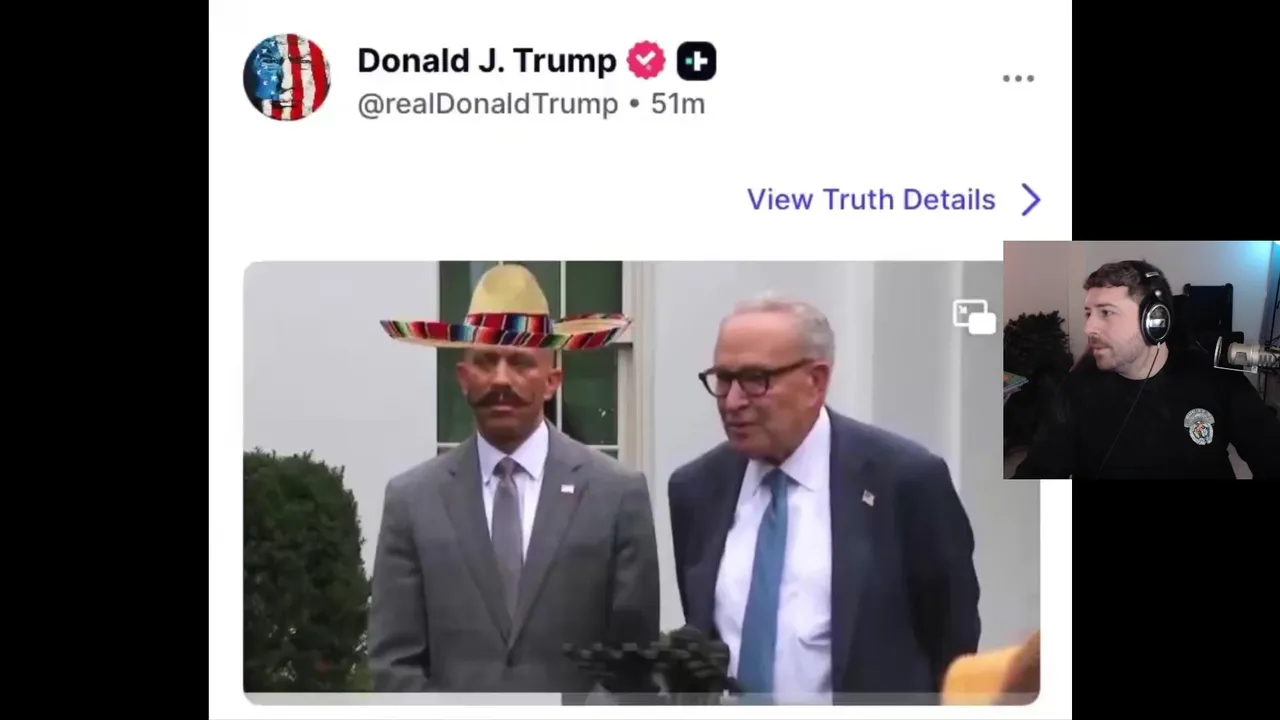Seek using the video progress bar
1280x720 pixels.
641,697
